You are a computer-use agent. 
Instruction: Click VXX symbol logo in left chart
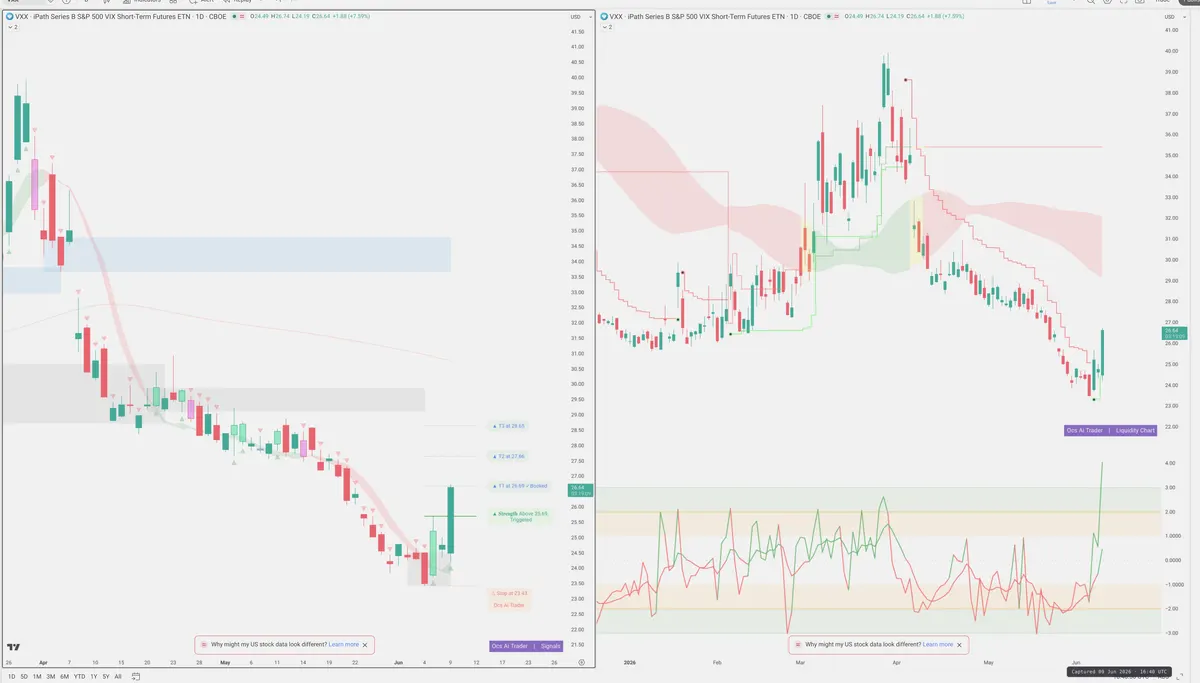pos(9,16)
